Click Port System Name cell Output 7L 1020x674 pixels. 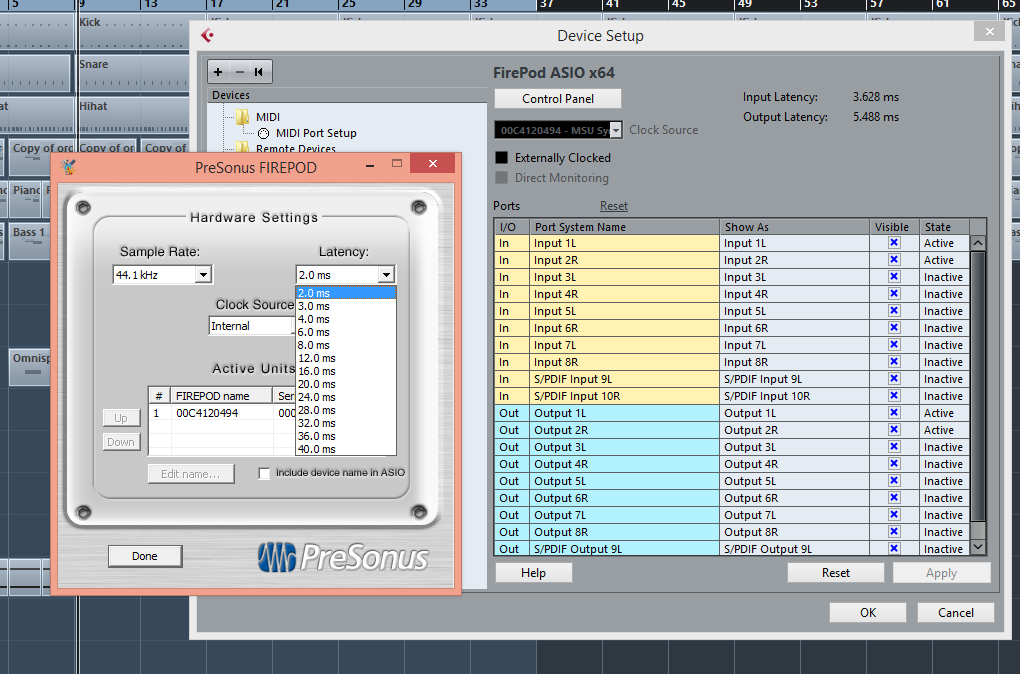pos(625,515)
